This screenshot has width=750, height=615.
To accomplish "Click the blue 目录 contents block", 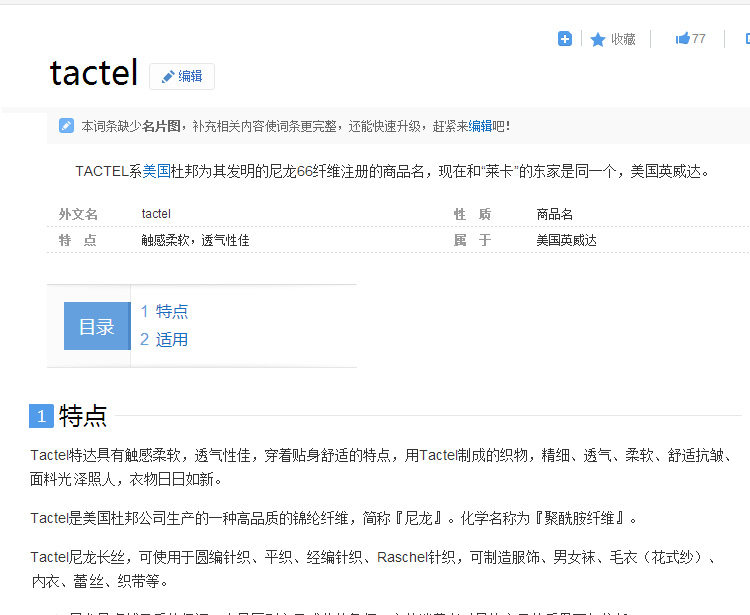I will click(x=97, y=326).
